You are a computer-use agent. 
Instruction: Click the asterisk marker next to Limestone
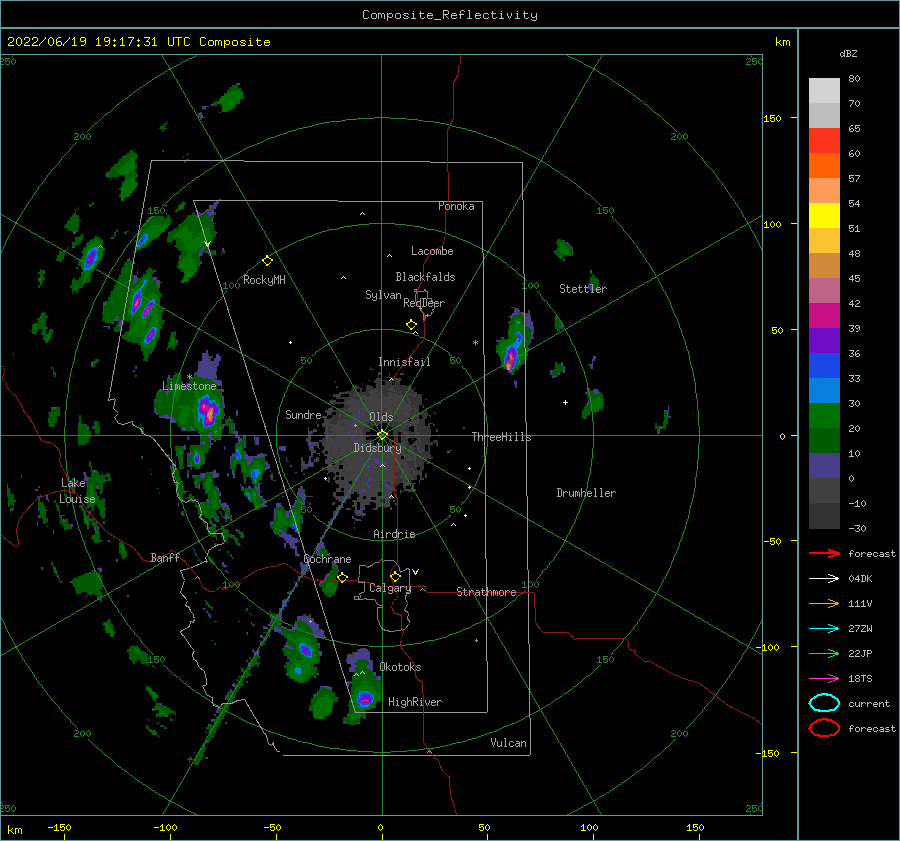189,377
